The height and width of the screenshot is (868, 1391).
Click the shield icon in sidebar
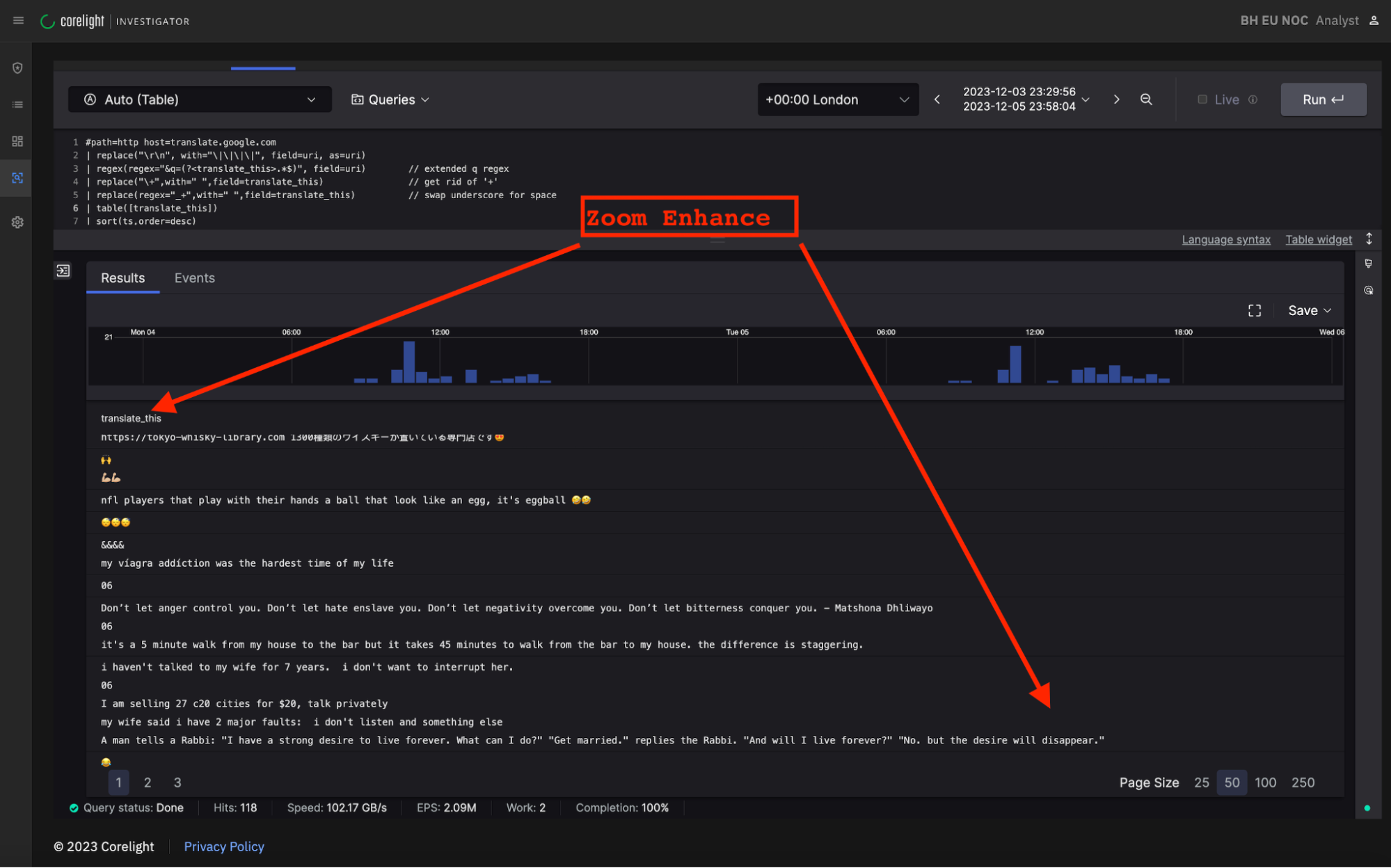(x=17, y=68)
